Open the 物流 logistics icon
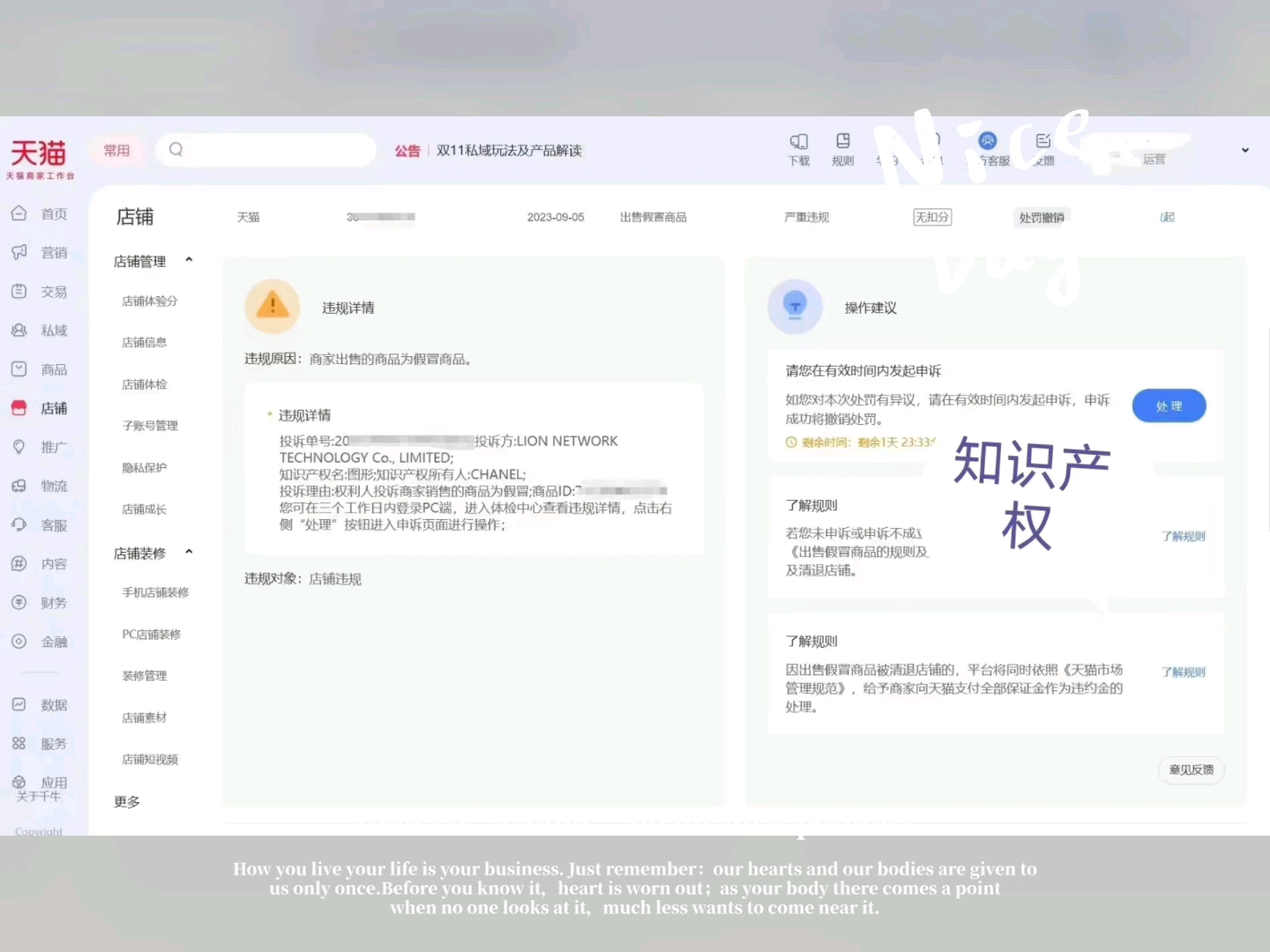Image resolution: width=1270 pixels, height=952 pixels. tap(19, 486)
